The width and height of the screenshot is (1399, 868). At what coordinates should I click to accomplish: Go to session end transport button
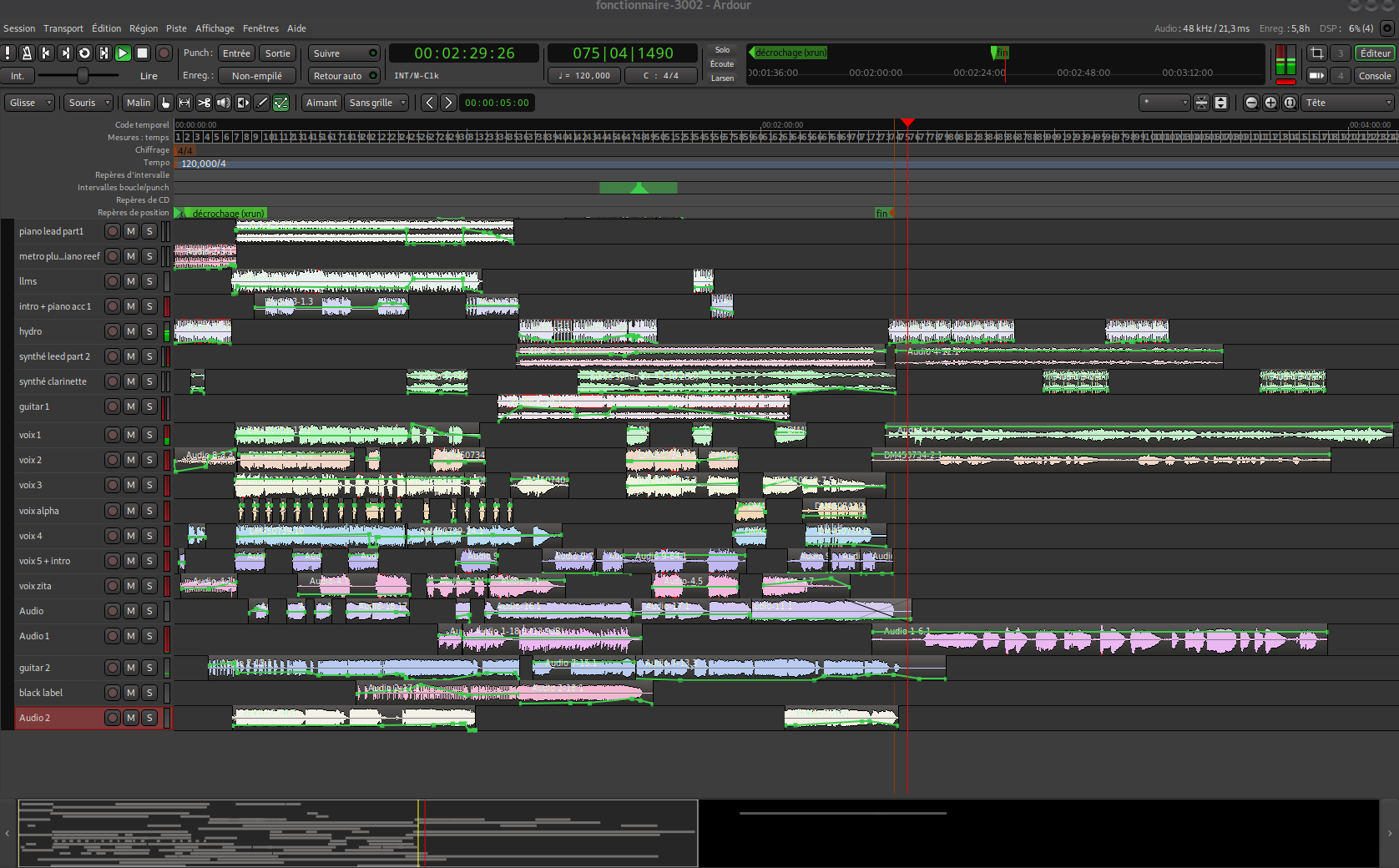click(x=65, y=53)
